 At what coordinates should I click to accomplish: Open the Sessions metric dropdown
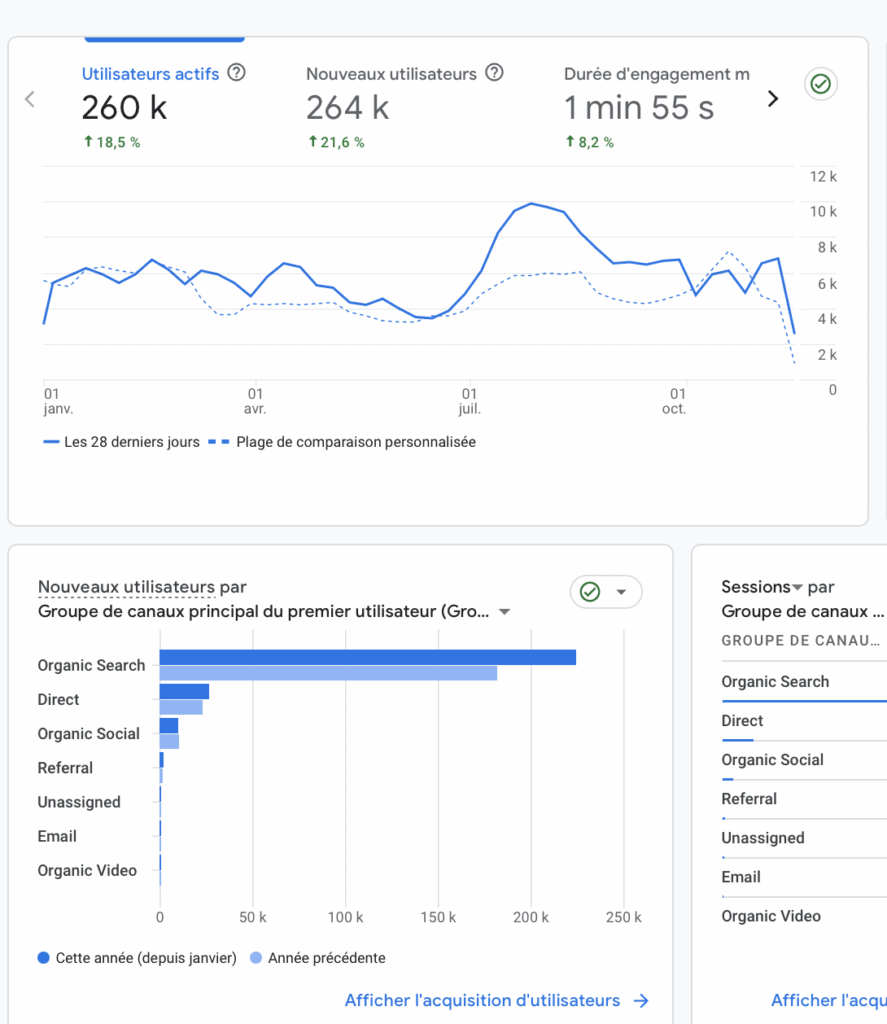click(798, 588)
